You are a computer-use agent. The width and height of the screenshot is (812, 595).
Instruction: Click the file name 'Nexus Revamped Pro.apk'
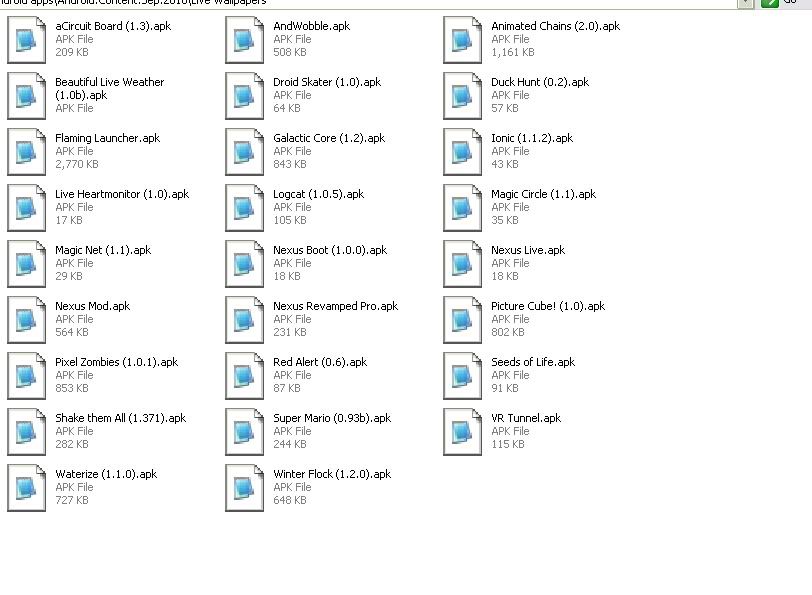(x=336, y=306)
